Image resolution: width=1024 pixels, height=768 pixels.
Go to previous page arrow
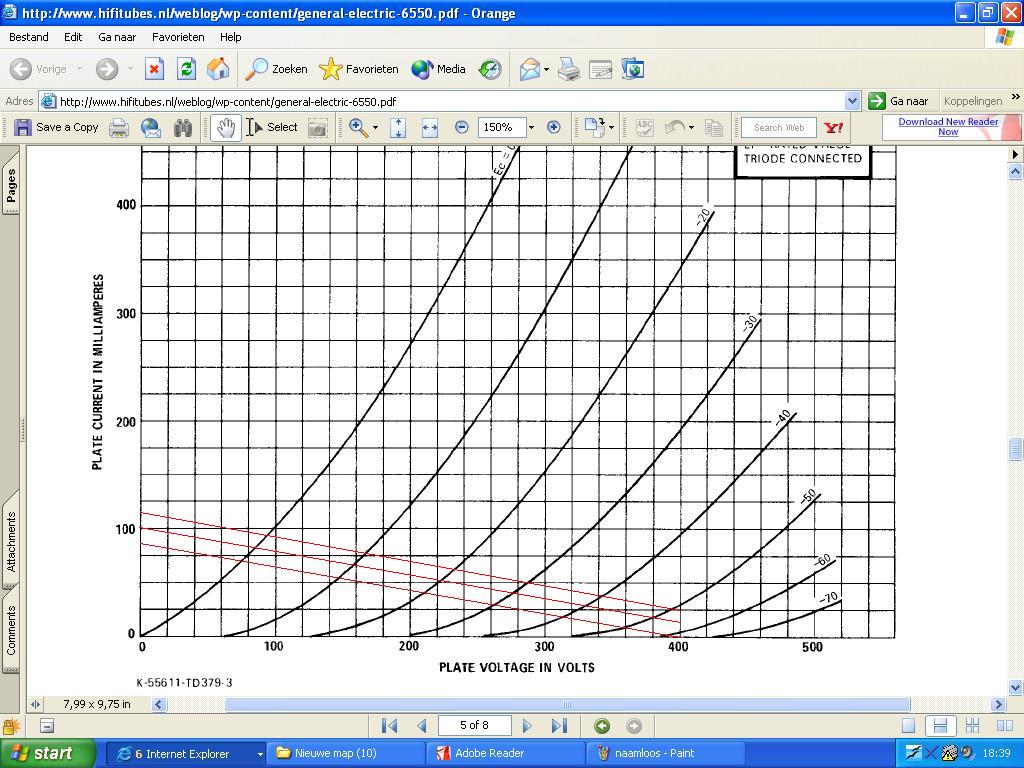click(421, 726)
